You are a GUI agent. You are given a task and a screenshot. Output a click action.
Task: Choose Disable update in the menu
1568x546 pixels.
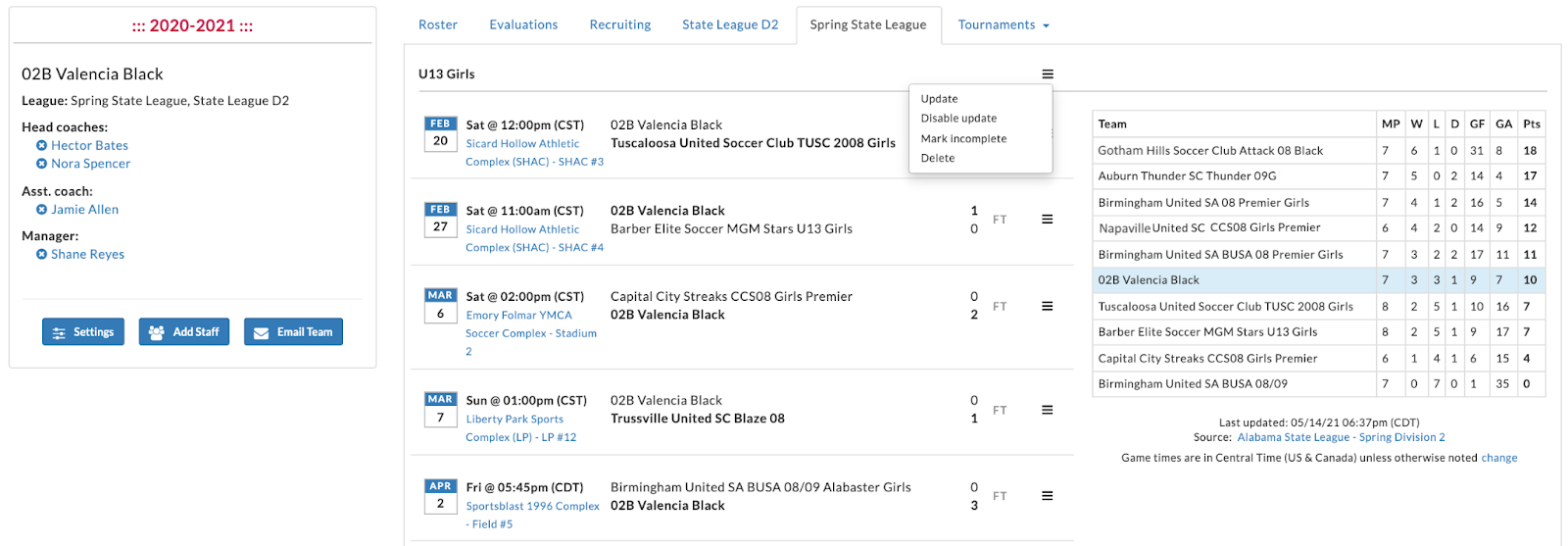click(x=958, y=119)
